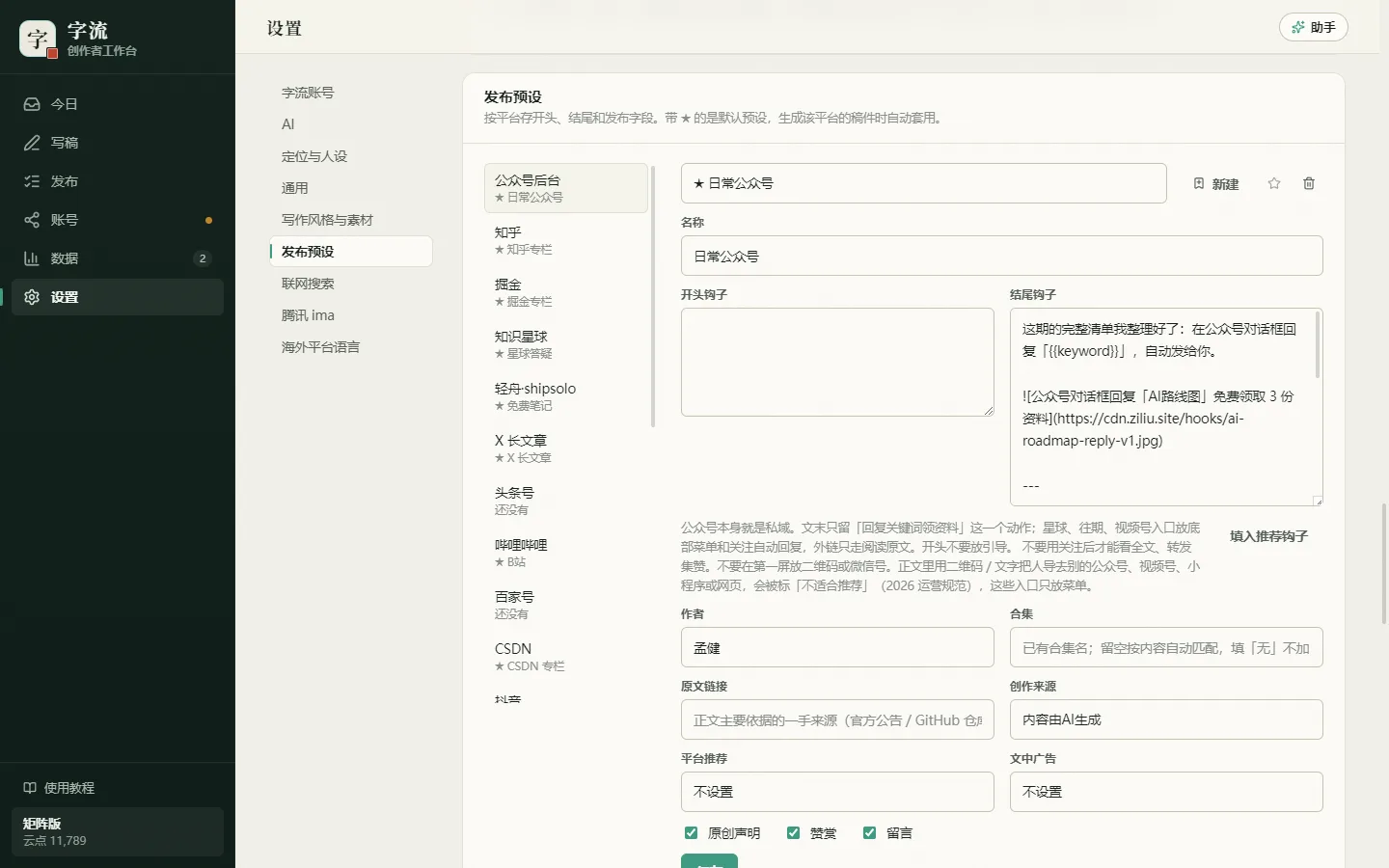Viewport: 1389px width, 868px height.
Task: Open the 平台推荐 dropdown
Action: coord(837,792)
